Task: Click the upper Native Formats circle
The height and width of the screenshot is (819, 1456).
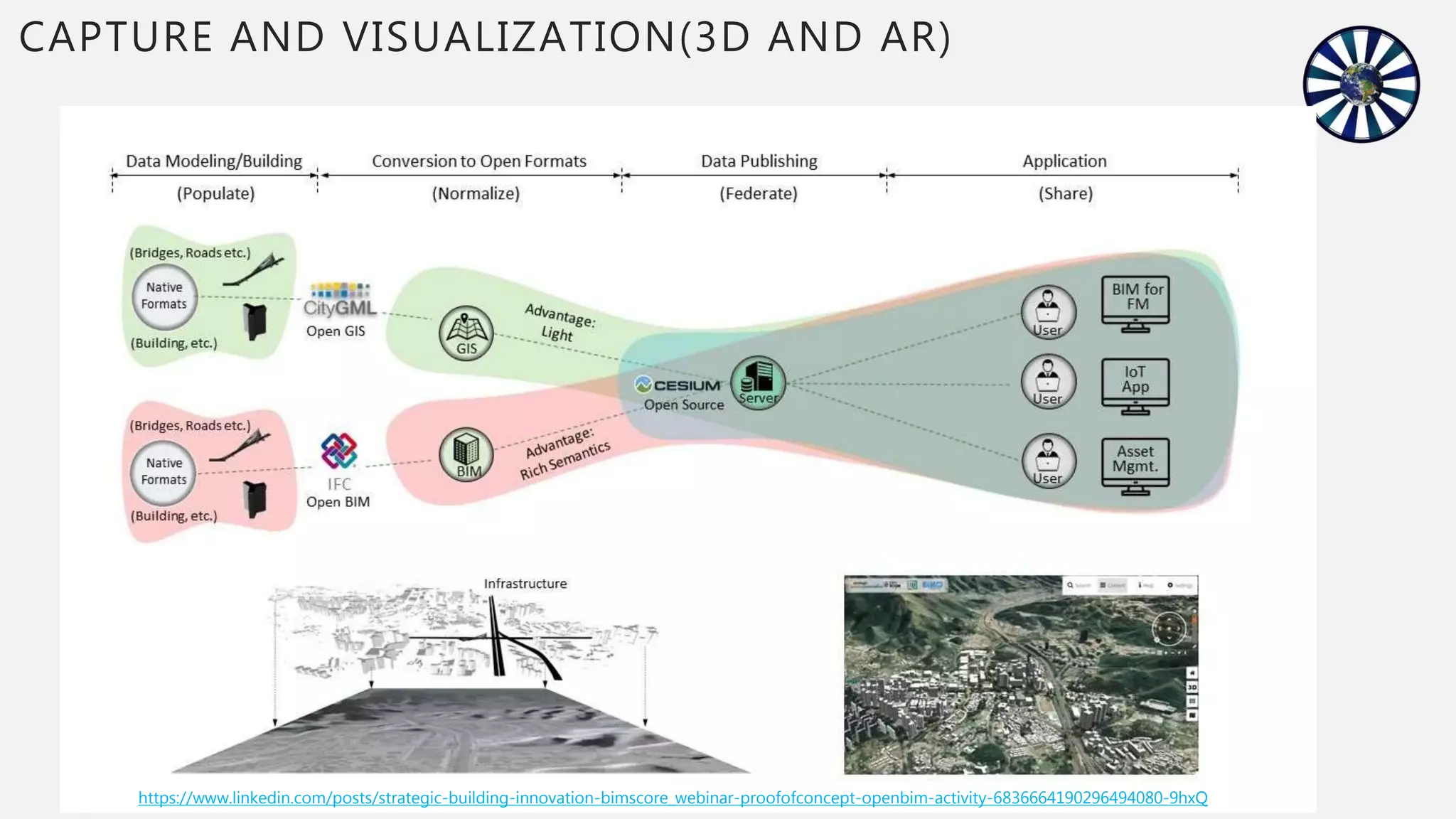Action: click(164, 296)
